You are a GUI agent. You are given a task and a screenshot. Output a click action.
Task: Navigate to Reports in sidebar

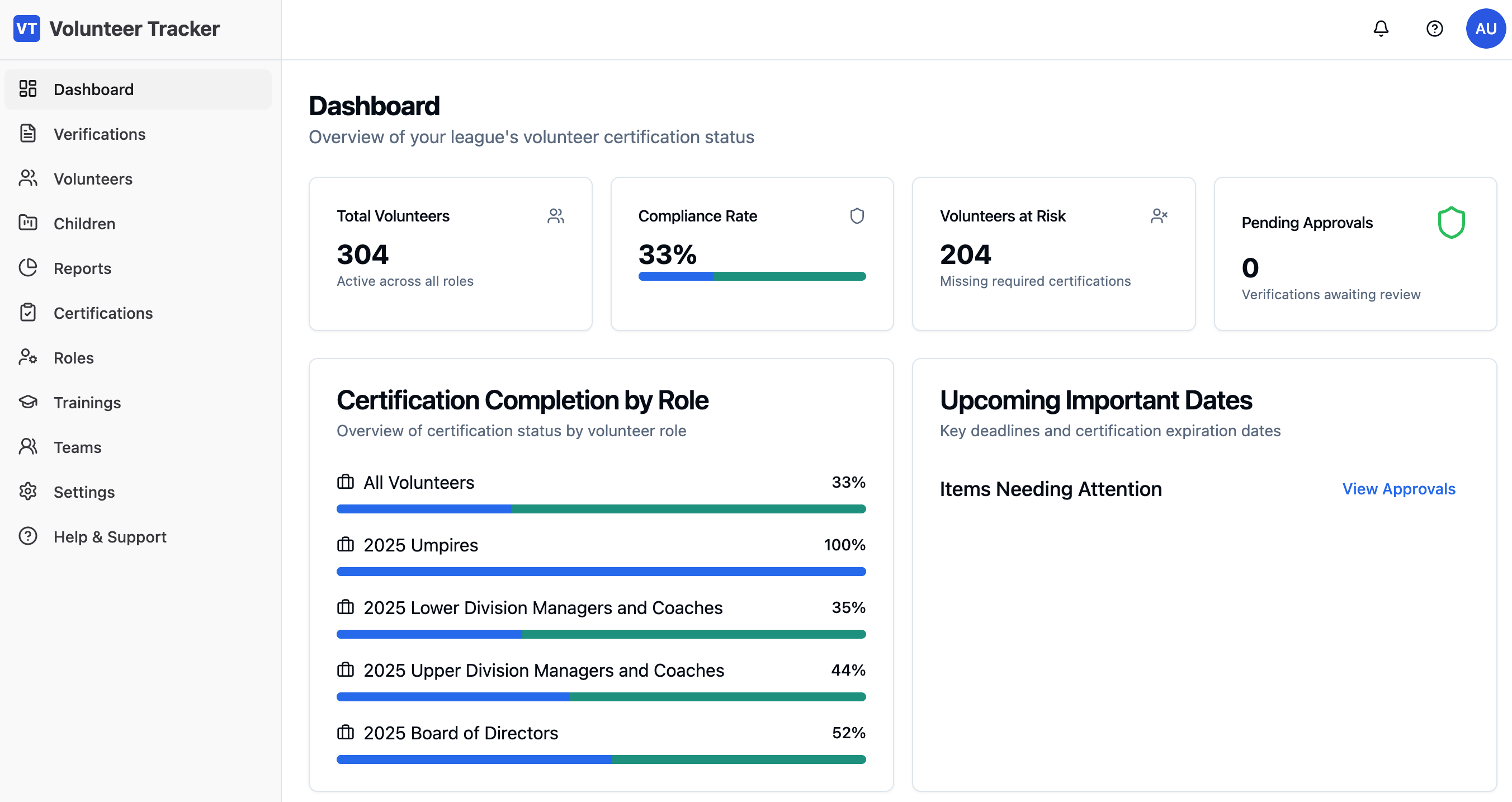click(82, 268)
